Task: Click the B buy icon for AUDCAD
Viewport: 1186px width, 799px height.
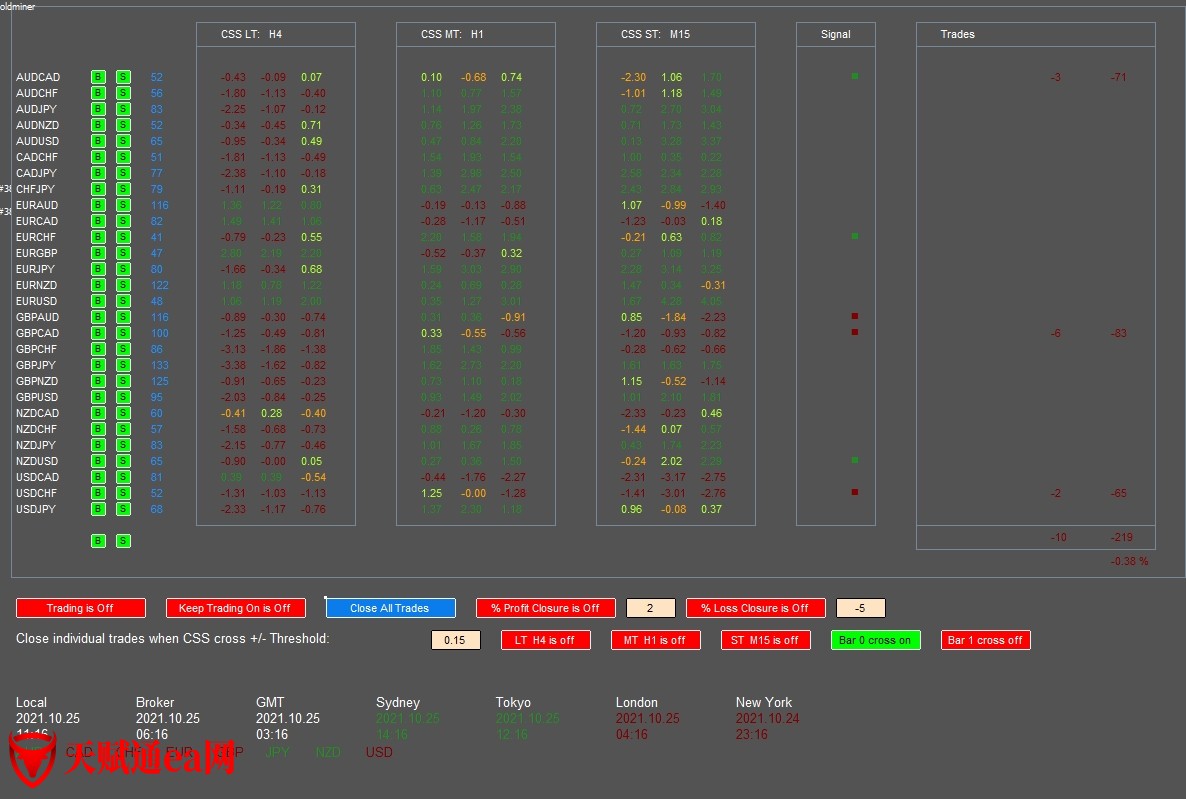Action: tap(98, 77)
